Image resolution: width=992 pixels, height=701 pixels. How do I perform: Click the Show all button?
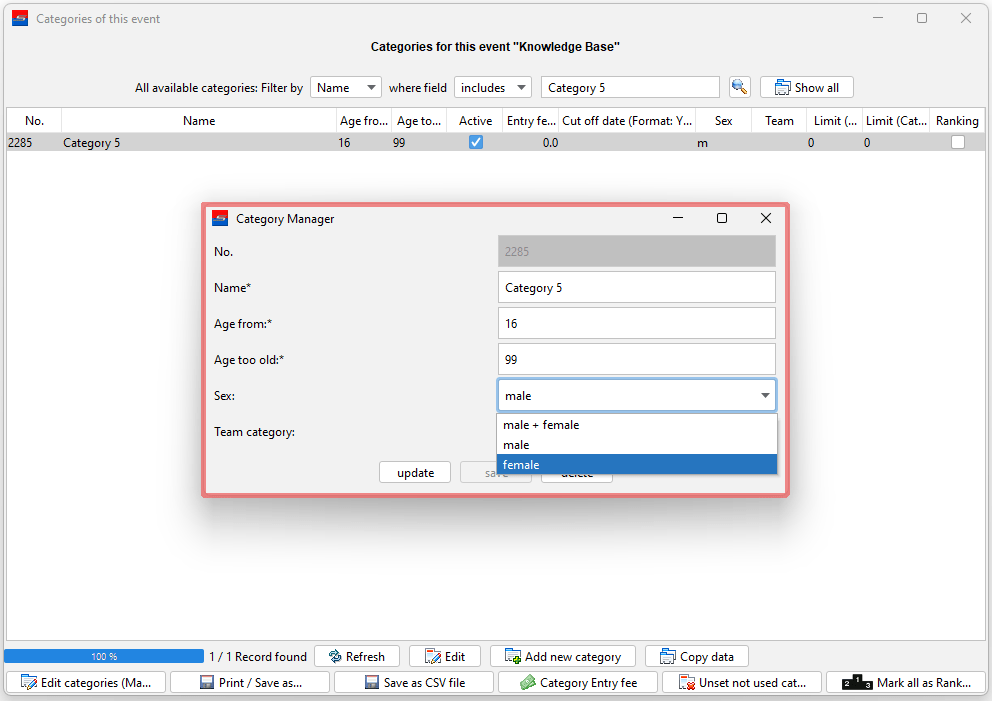coord(806,87)
